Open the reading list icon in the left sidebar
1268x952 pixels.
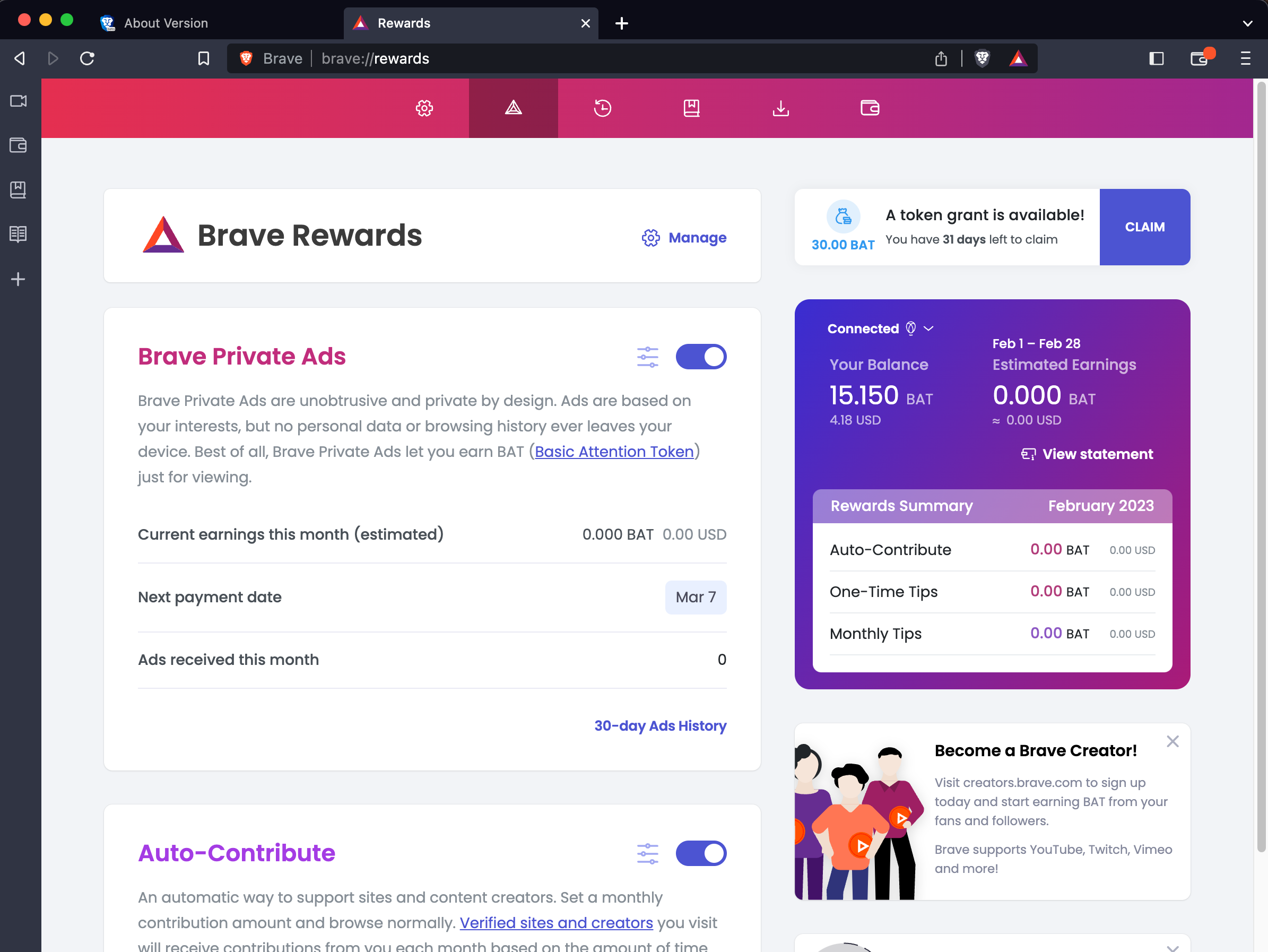18,233
